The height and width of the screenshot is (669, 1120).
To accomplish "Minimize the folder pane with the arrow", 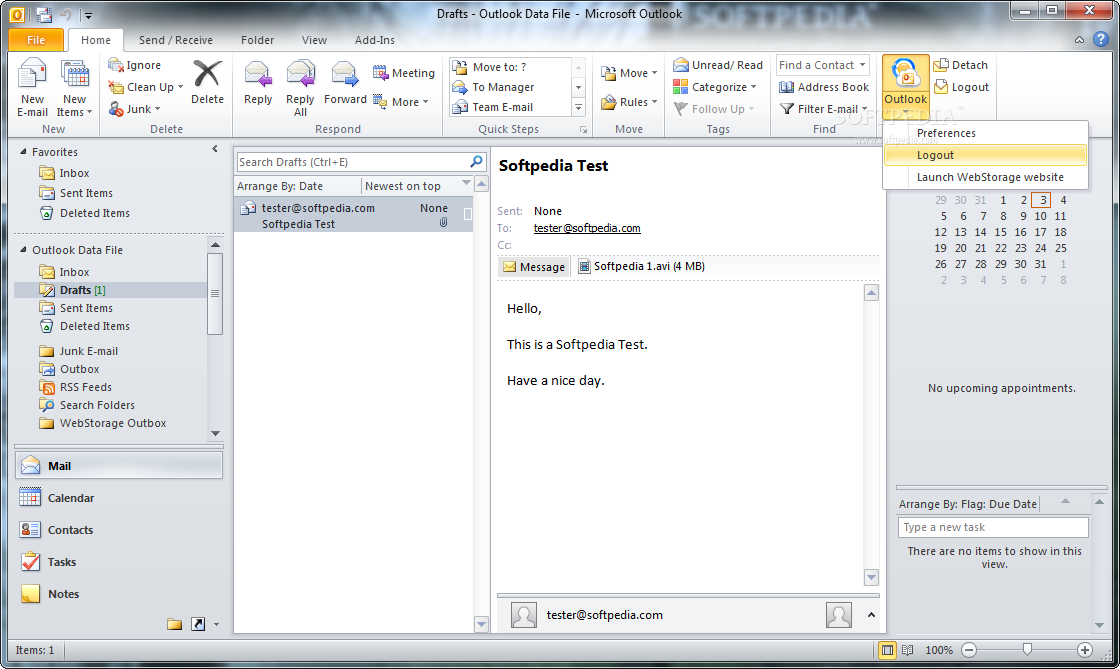I will (x=215, y=149).
